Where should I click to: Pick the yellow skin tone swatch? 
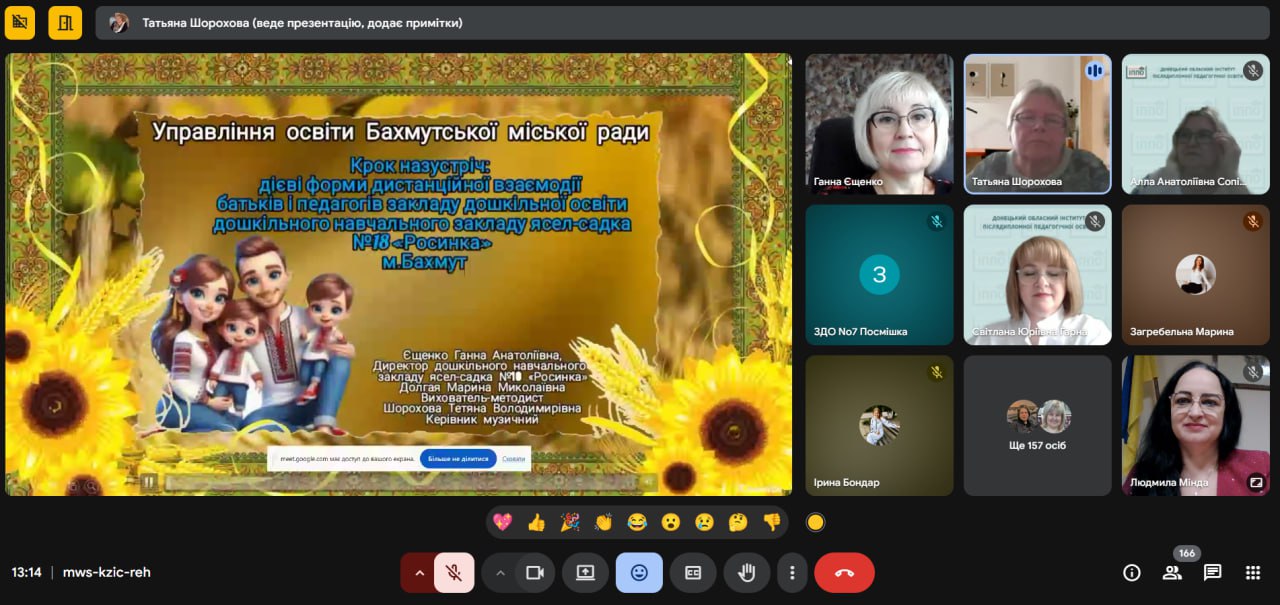pos(815,522)
